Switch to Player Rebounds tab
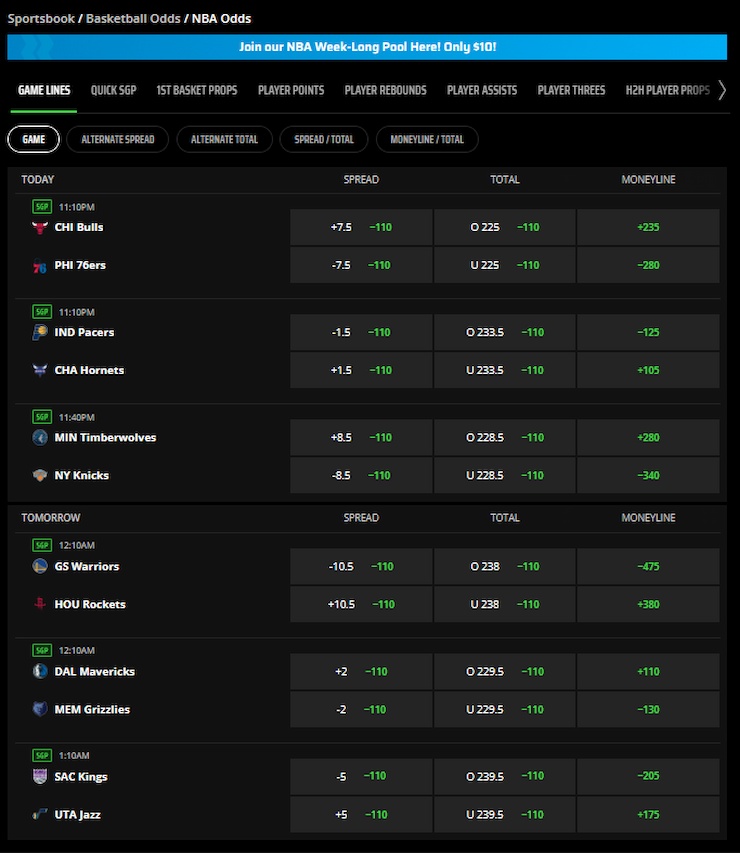This screenshot has width=740, height=853. pyautogui.click(x=385, y=90)
